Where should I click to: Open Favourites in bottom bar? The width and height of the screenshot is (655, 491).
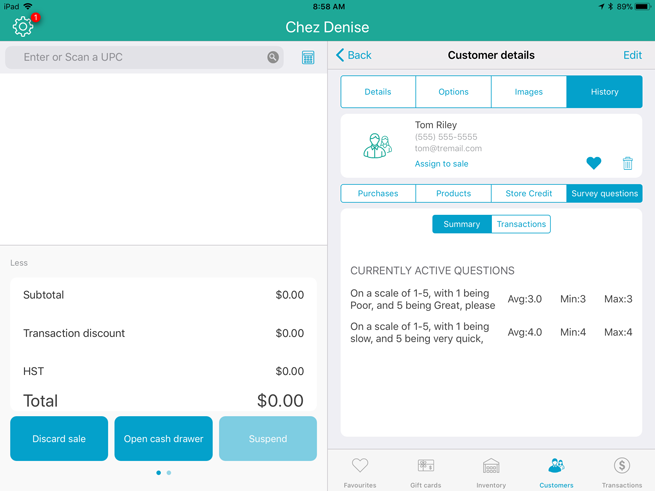pos(360,472)
